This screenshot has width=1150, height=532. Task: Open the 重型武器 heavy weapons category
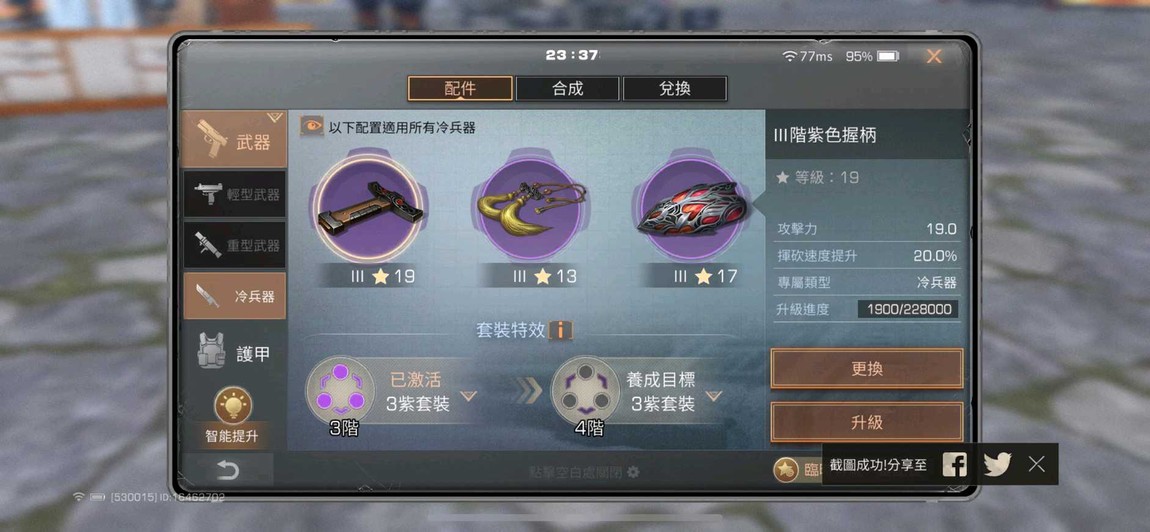click(235, 246)
